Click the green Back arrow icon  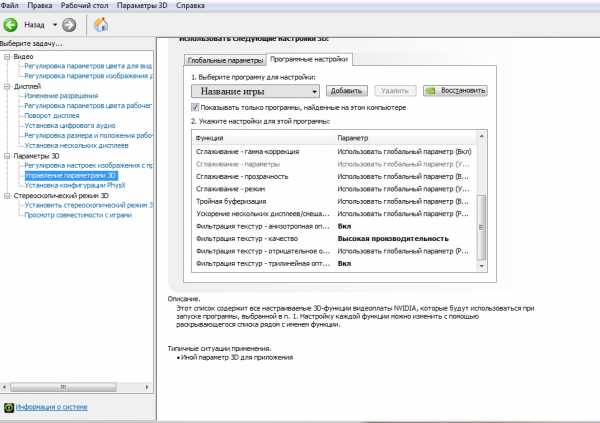[x=10, y=25]
